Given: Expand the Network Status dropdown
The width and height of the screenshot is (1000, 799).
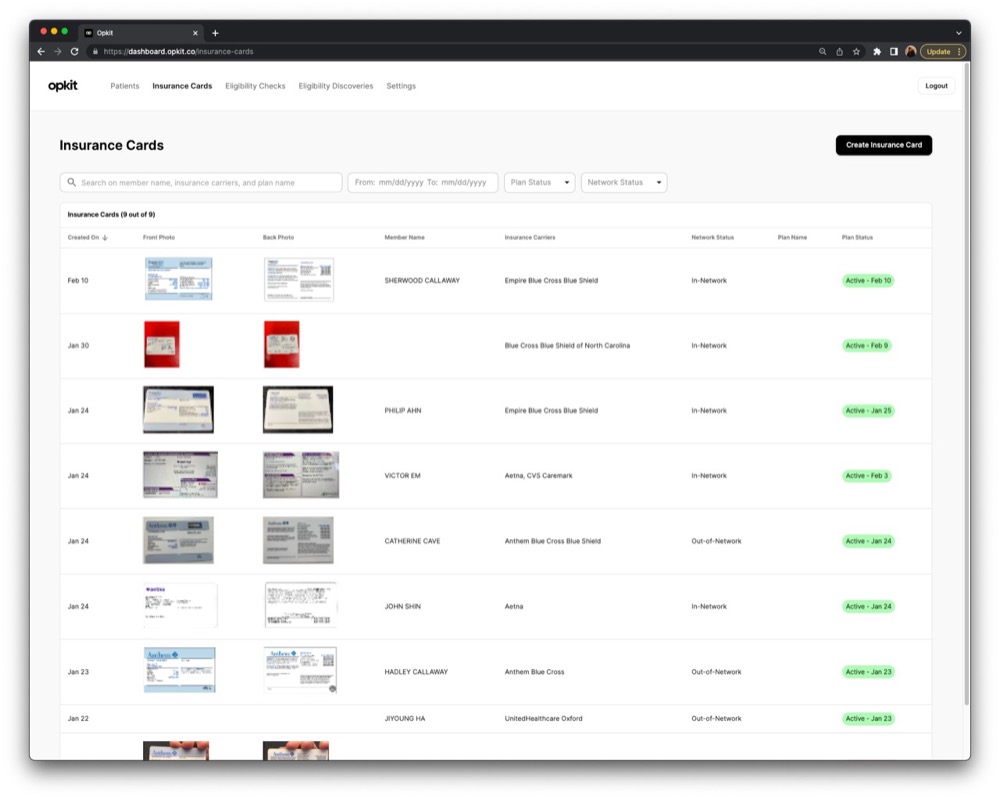Looking at the screenshot, I should pos(624,182).
